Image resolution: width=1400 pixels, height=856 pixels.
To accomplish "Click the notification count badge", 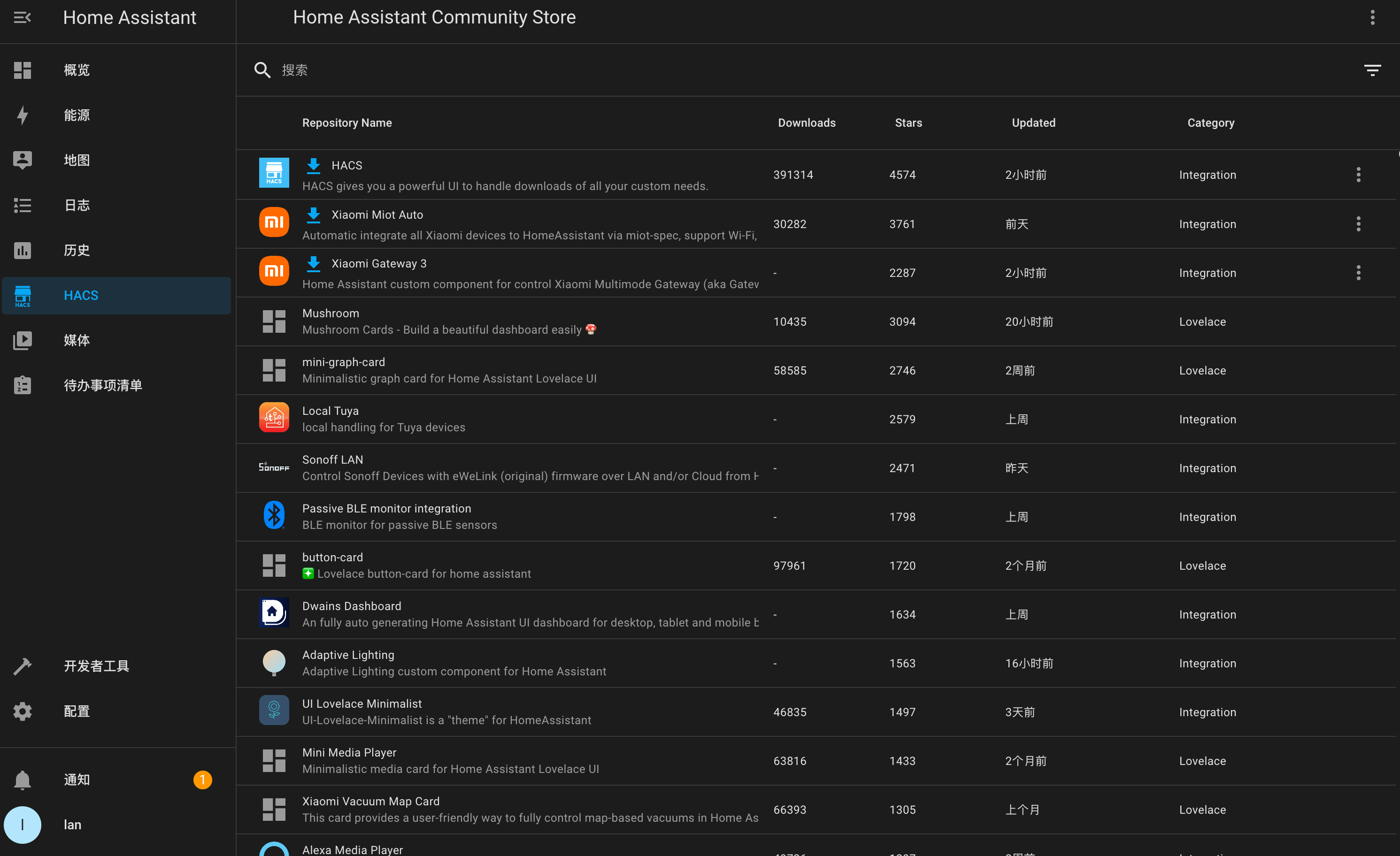I will 202,780.
